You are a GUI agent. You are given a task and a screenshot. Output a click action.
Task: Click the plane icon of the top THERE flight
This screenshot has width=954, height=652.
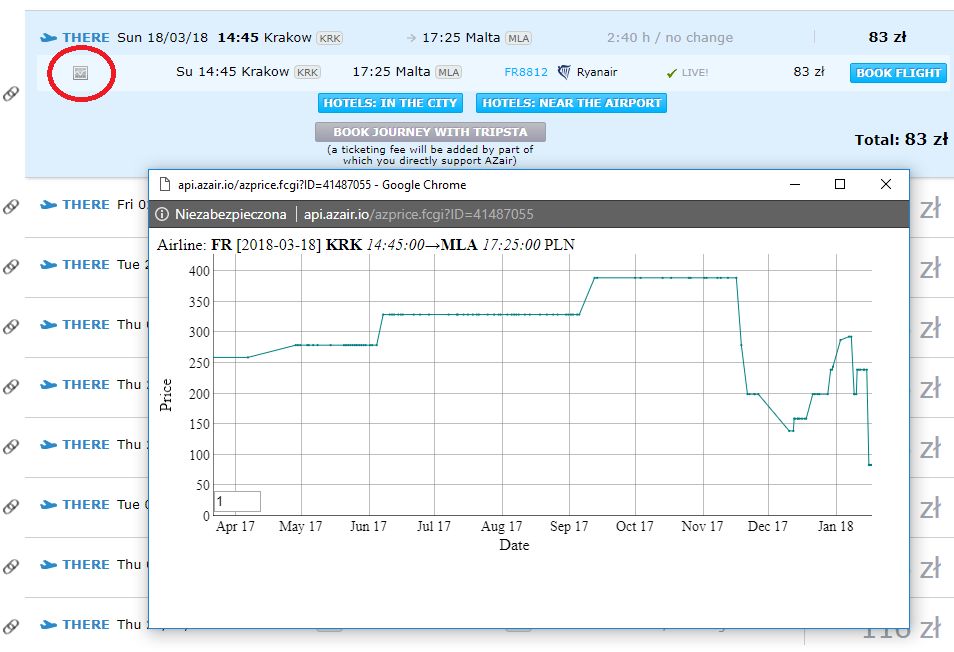[x=49, y=38]
